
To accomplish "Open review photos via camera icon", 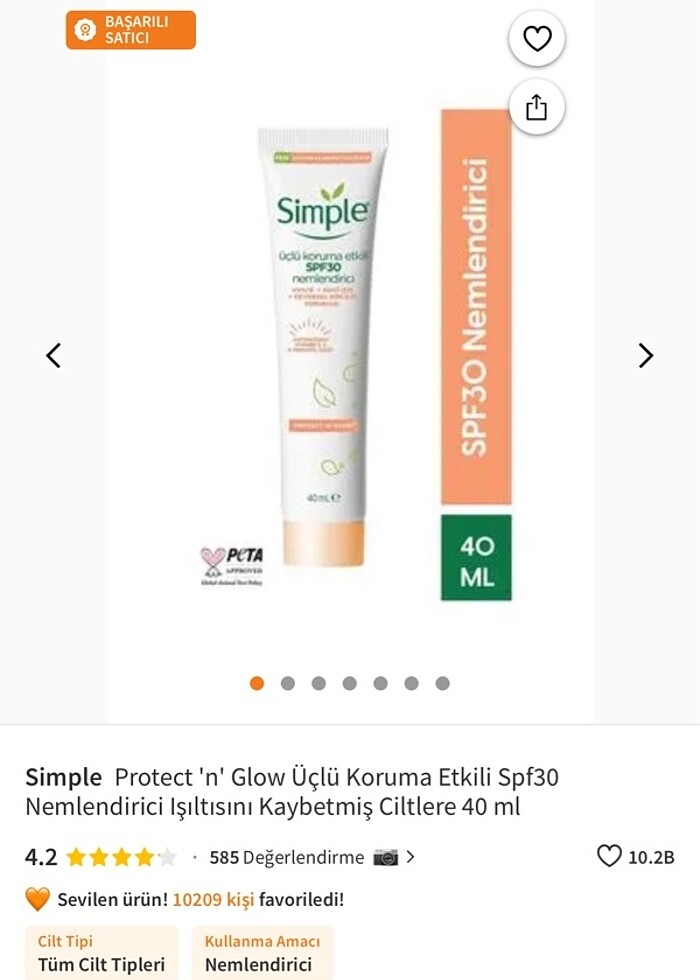I will pyautogui.click(x=386, y=858).
